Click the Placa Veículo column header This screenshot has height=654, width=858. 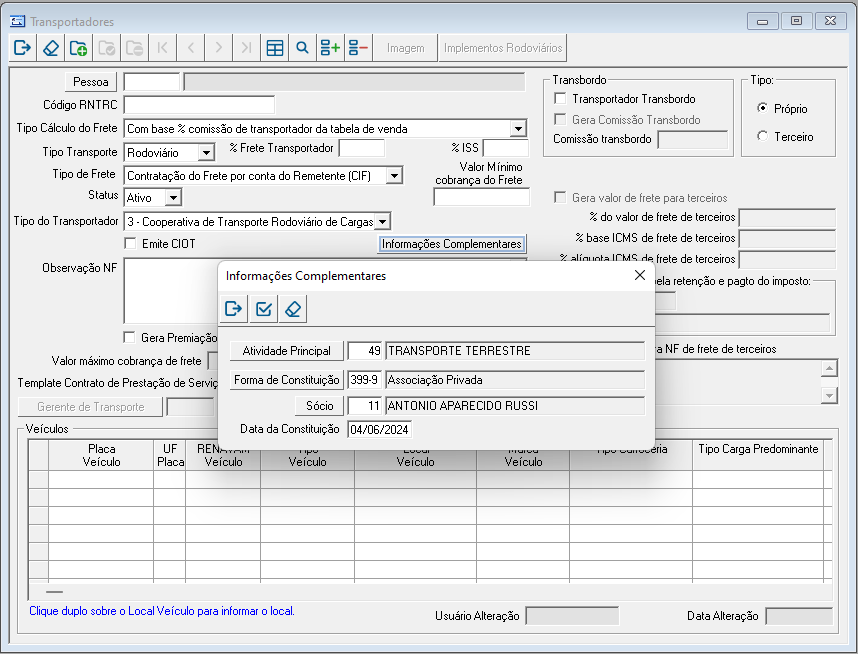tap(101, 455)
